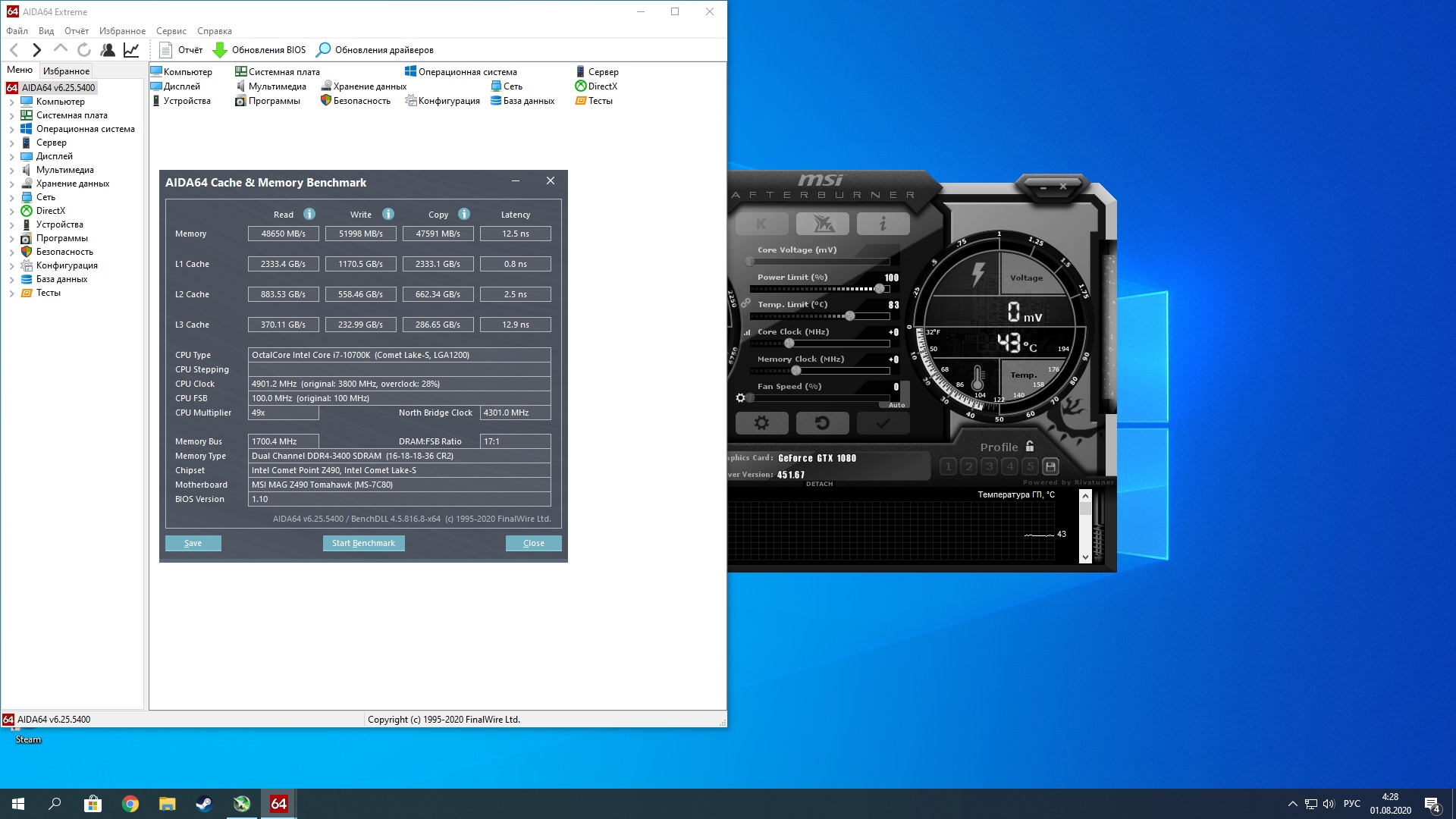1456x819 pixels.
Task: Click Start Benchmark button
Action: (x=364, y=543)
